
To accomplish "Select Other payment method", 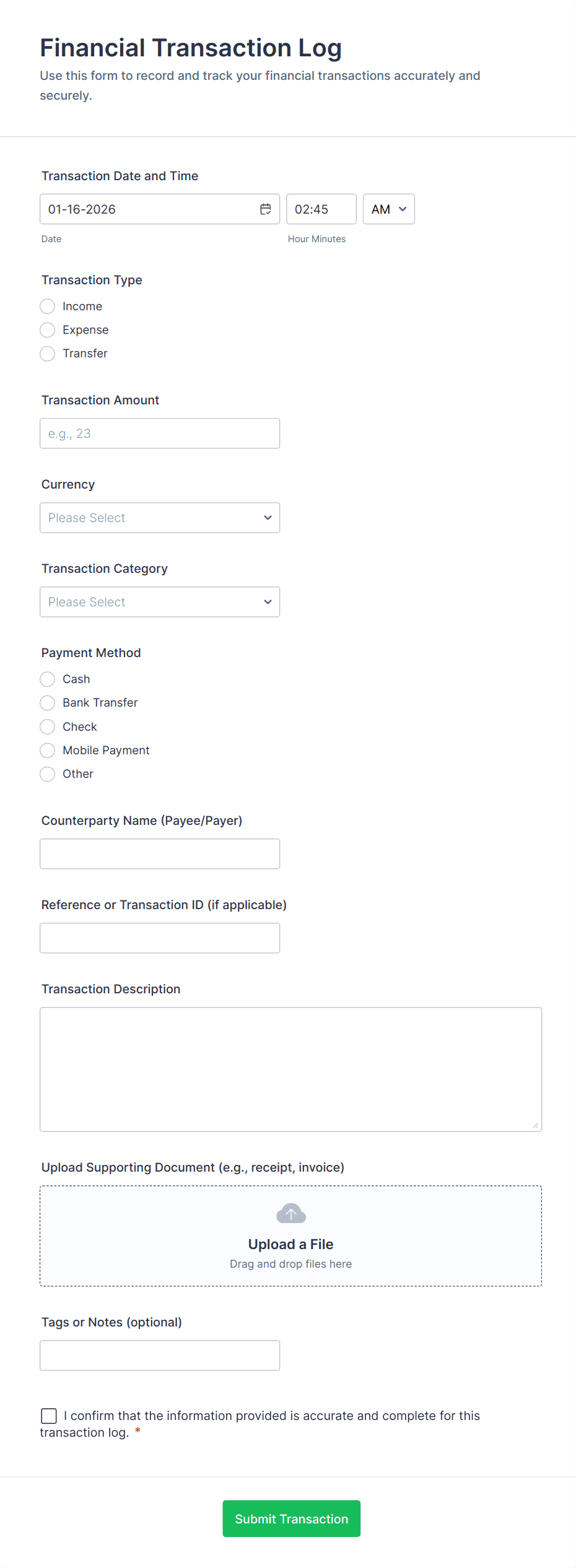I will (47, 773).
